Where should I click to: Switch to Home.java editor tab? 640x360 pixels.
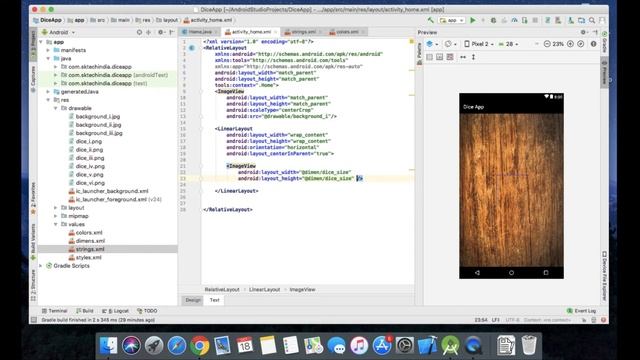click(200, 31)
